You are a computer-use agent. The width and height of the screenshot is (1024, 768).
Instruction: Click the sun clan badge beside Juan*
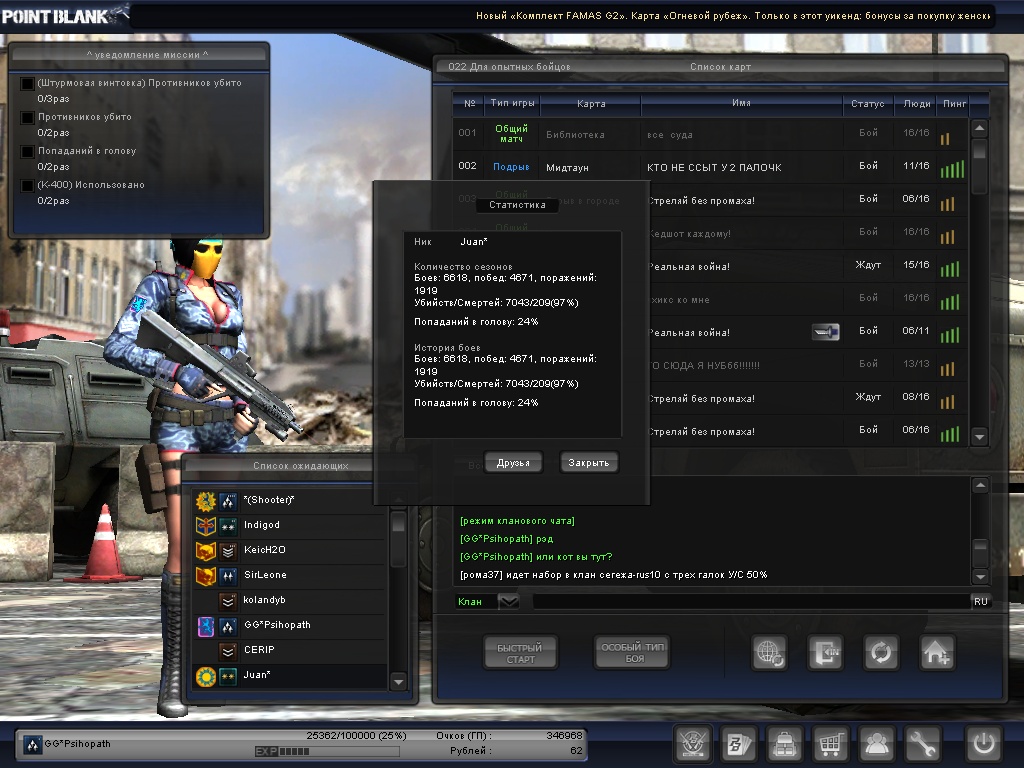point(206,676)
